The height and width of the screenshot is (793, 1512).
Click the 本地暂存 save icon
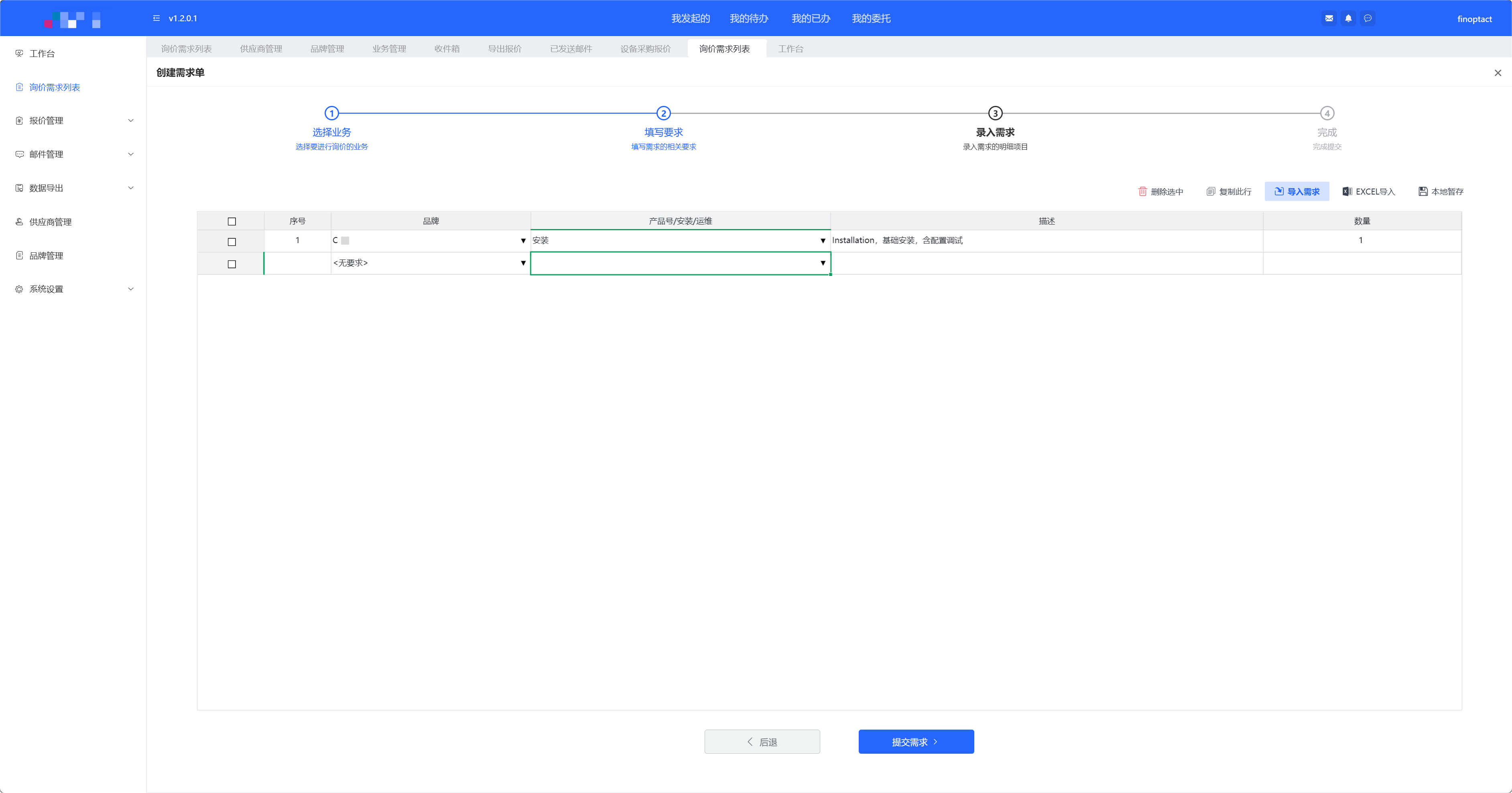pyautogui.click(x=1423, y=191)
